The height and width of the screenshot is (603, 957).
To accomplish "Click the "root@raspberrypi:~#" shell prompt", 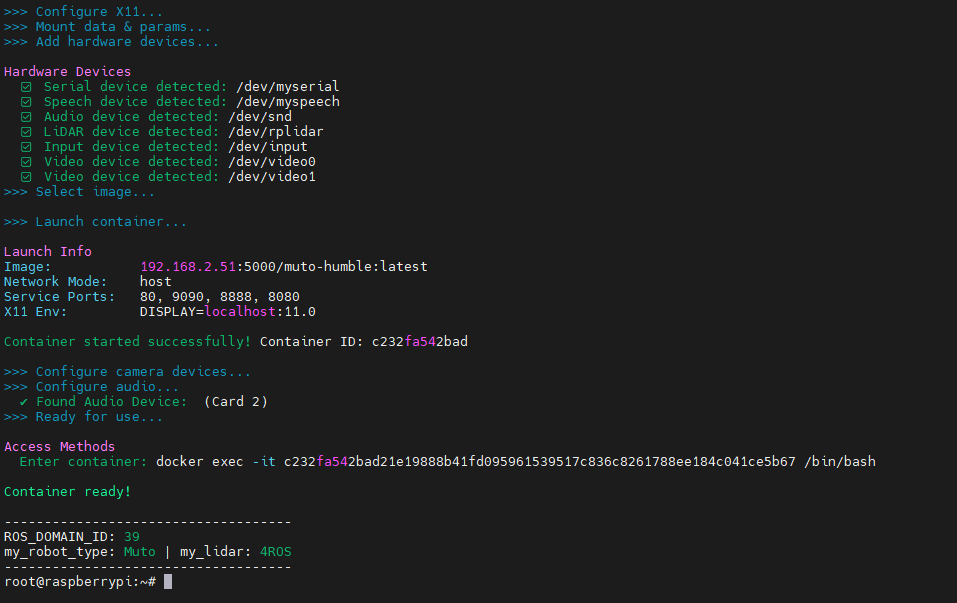I will [x=80, y=582].
